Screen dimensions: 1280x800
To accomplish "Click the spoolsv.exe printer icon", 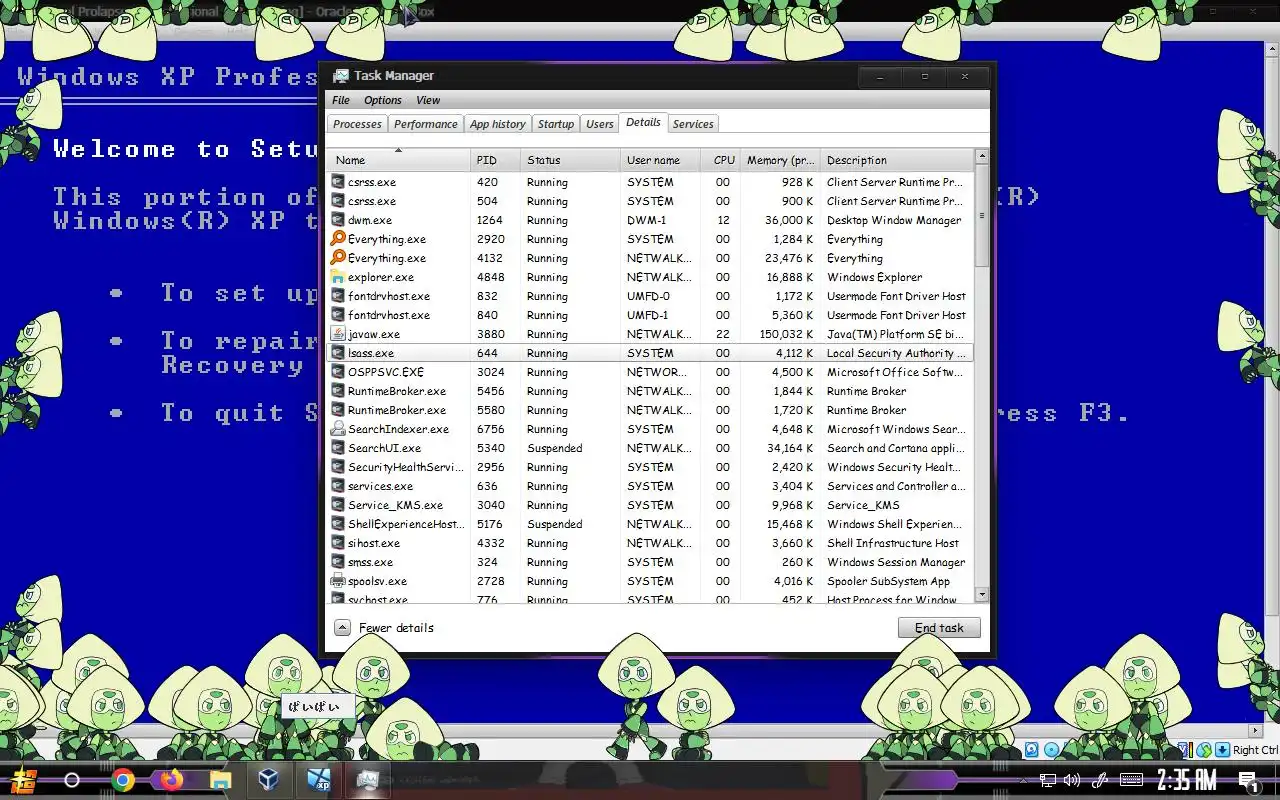I will pos(338,581).
